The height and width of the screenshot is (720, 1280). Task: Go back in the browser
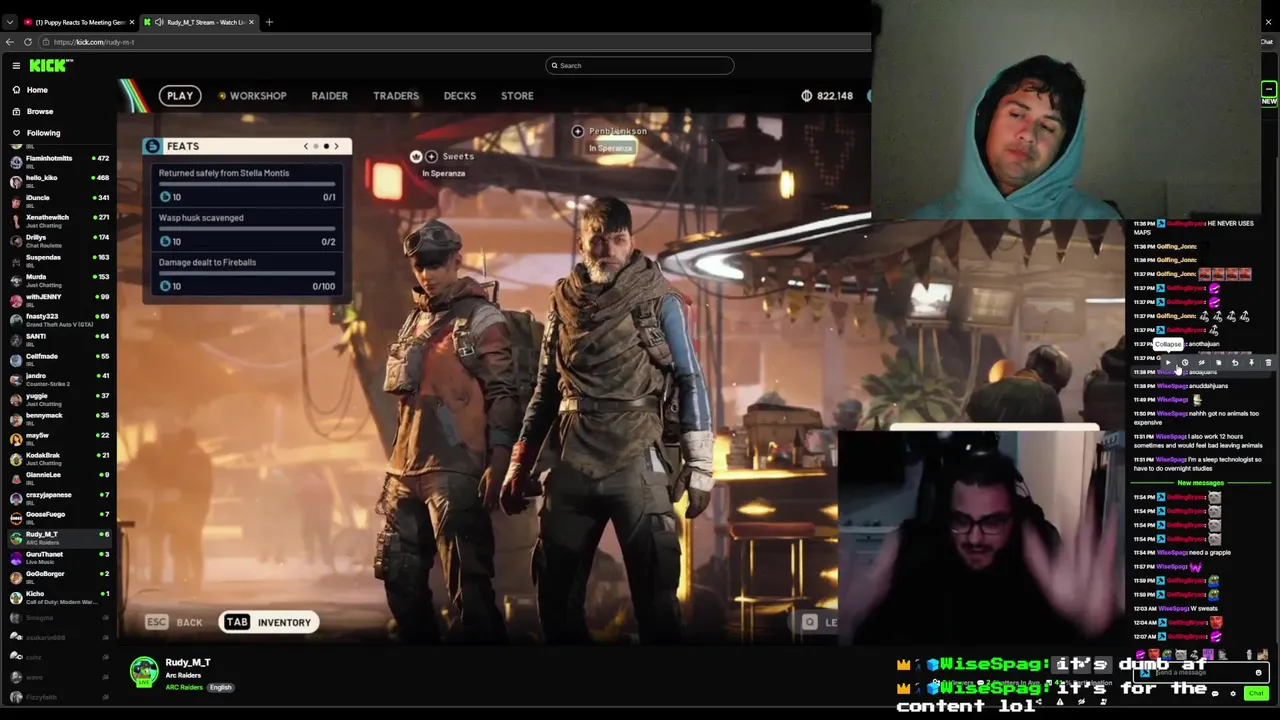point(9,42)
